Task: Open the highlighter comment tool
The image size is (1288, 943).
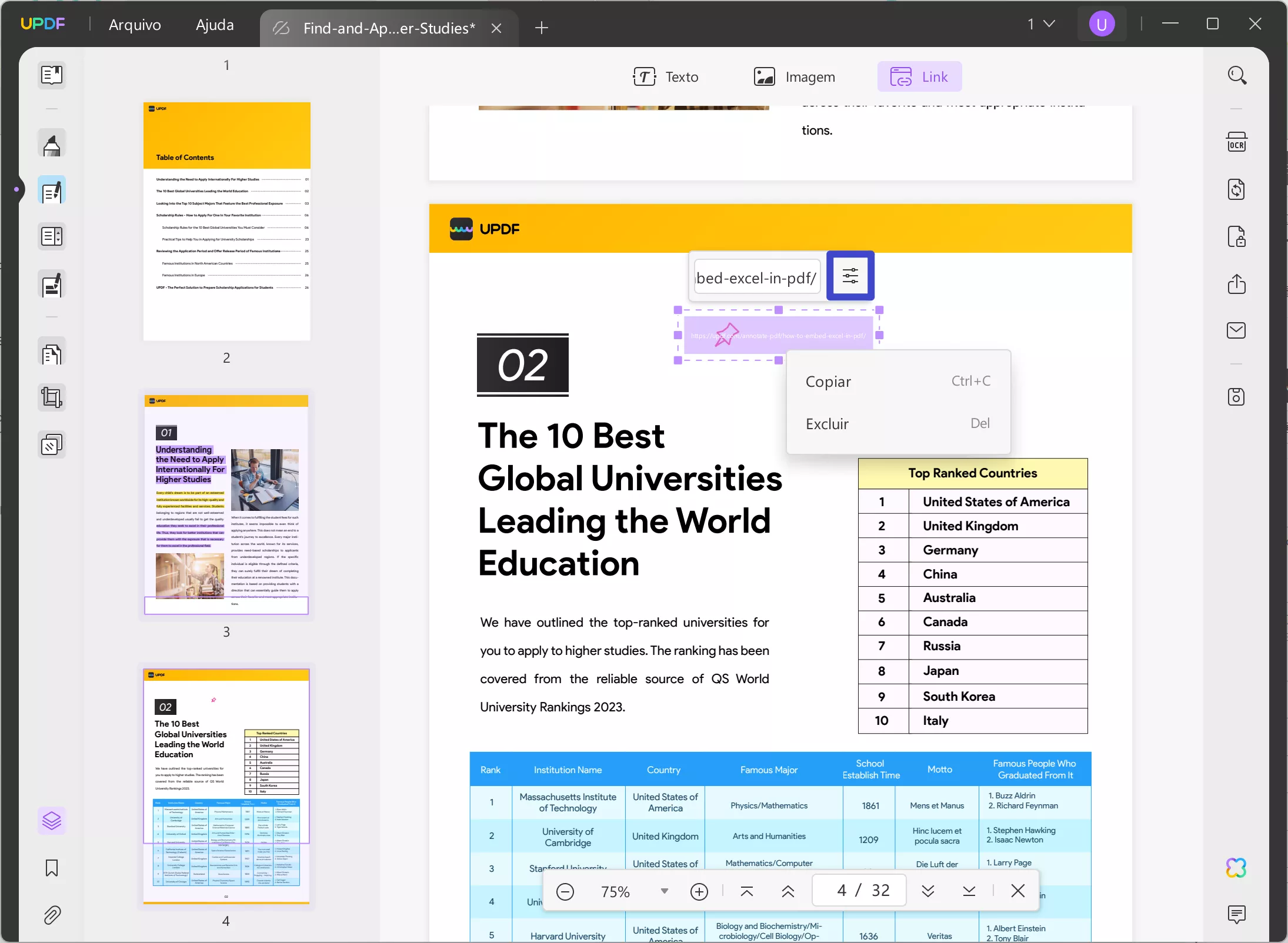Action: [52, 144]
